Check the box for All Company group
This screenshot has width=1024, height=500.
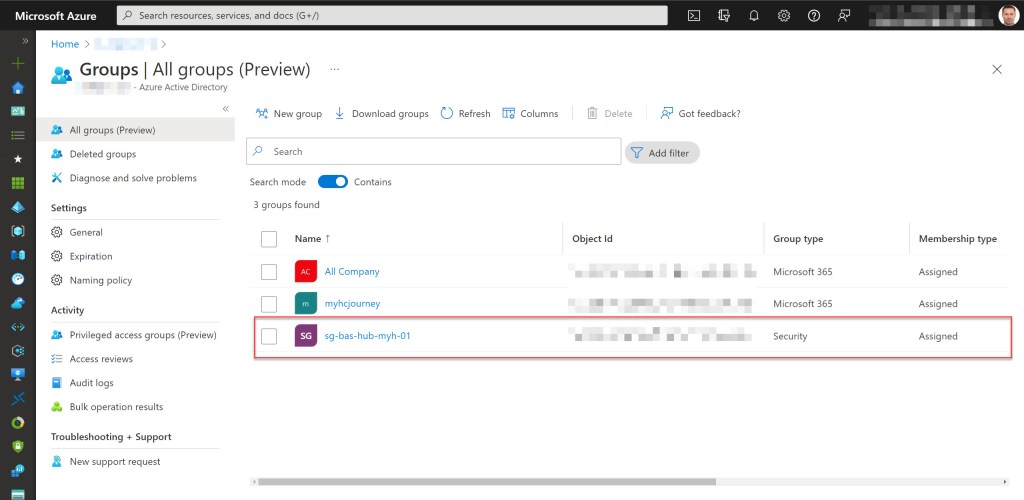click(268, 272)
